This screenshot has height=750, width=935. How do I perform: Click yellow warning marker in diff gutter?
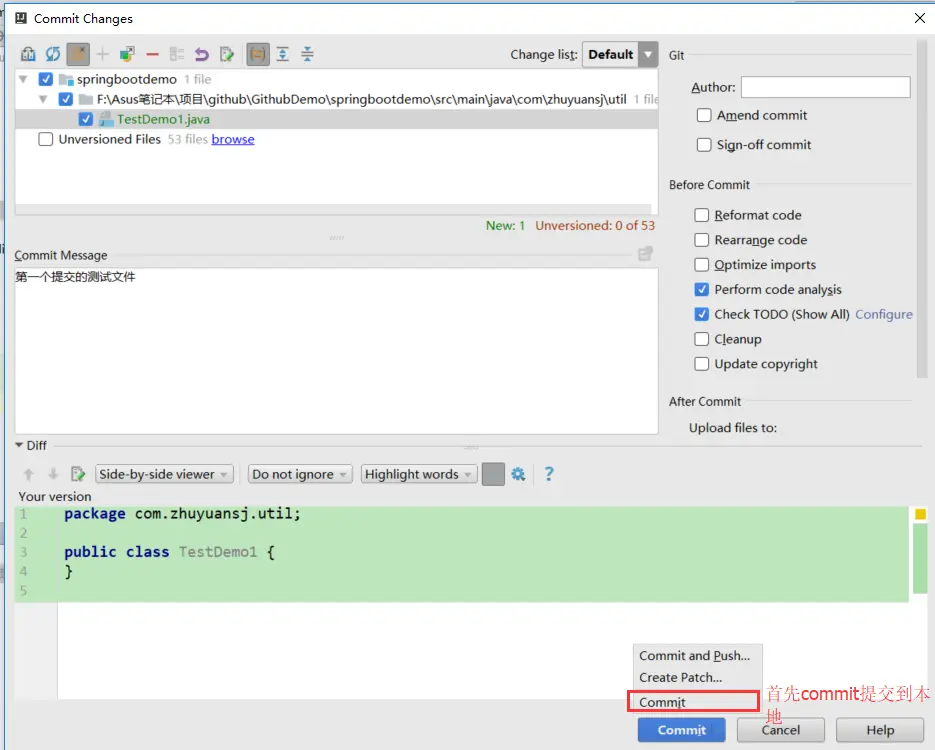pyautogui.click(x=920, y=514)
